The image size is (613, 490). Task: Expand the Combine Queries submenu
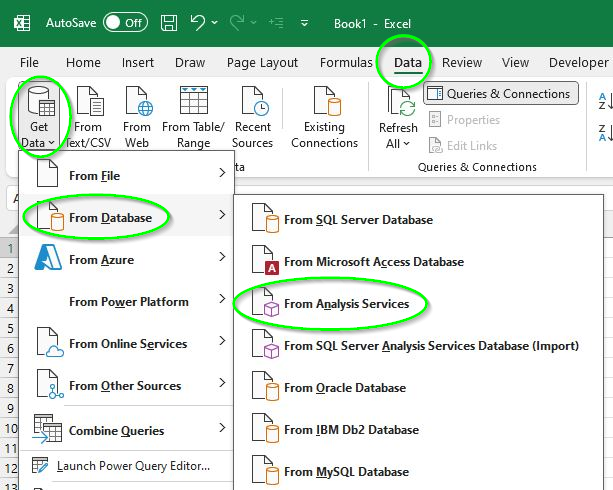tap(127, 428)
